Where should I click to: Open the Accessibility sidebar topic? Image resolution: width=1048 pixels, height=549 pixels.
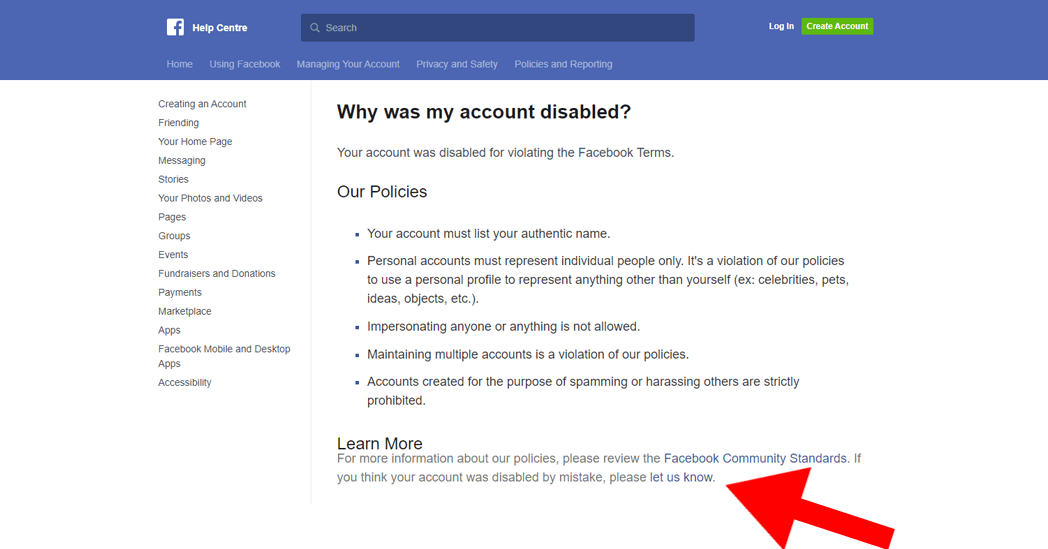tap(185, 383)
